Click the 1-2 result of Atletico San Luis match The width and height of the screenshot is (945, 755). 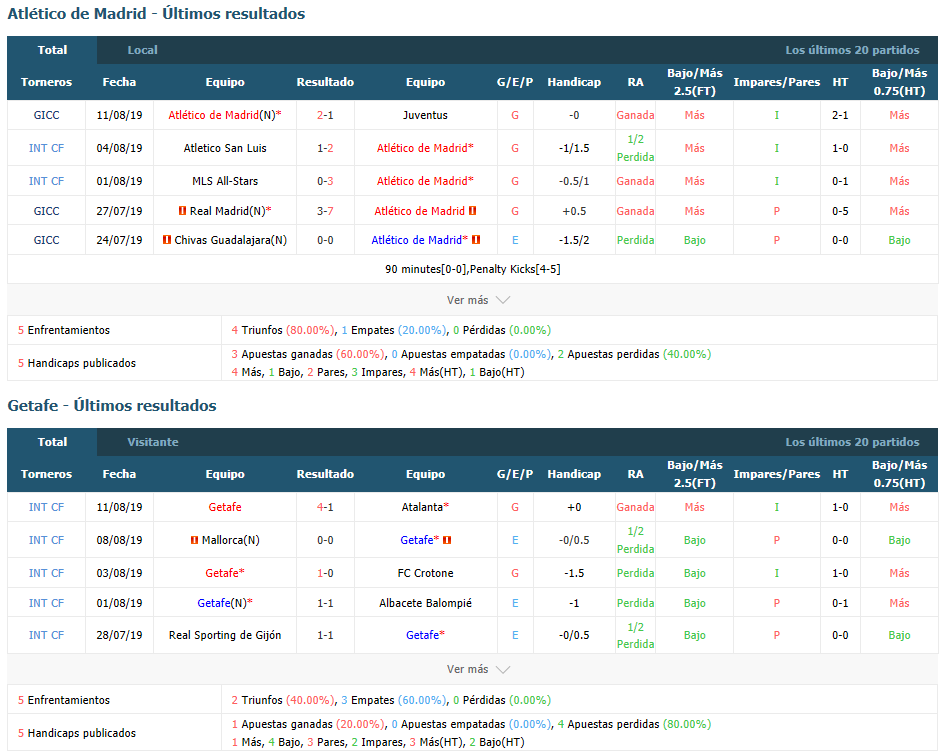point(325,148)
